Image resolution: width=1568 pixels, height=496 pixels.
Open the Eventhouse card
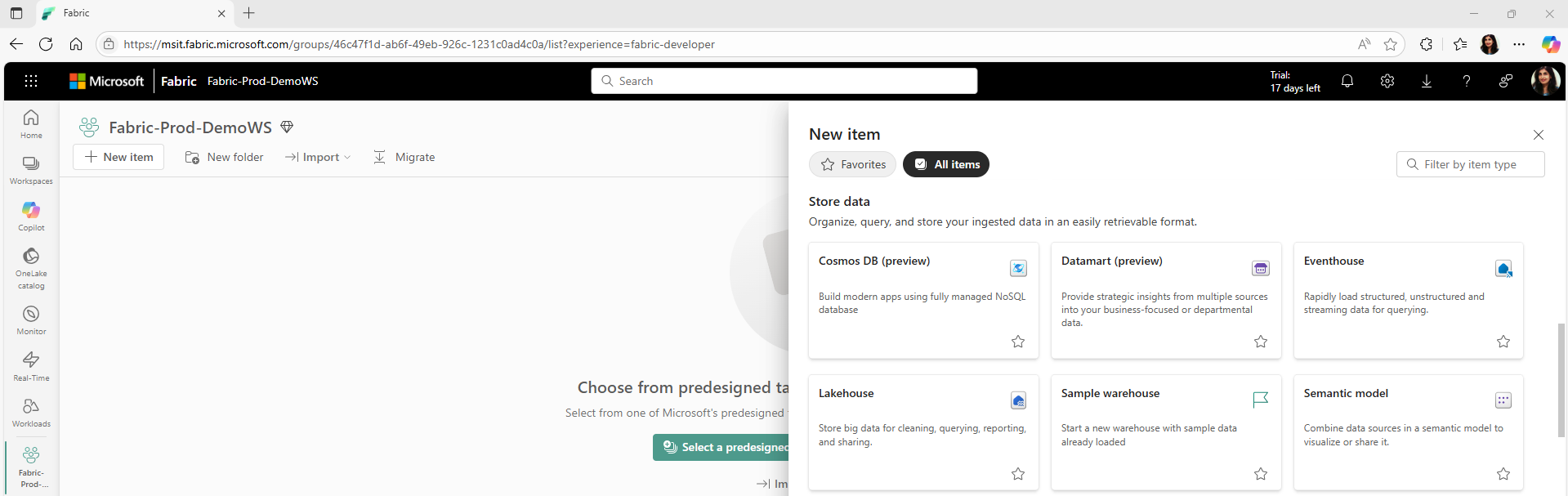(x=1409, y=301)
